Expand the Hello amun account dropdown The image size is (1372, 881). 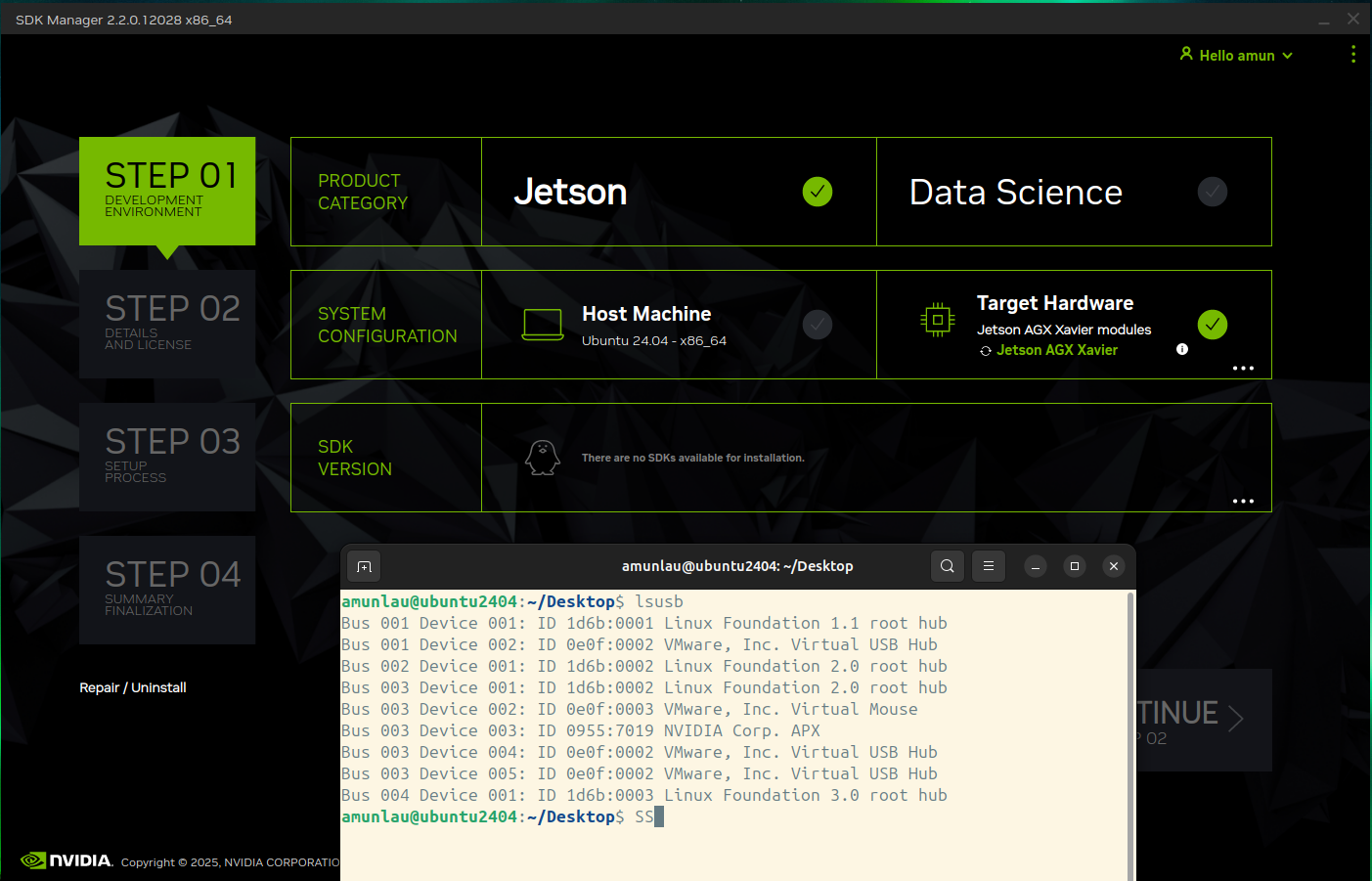tap(1287, 56)
